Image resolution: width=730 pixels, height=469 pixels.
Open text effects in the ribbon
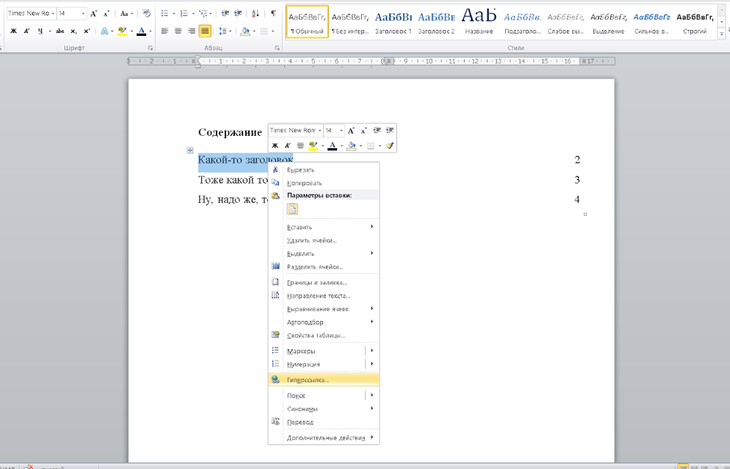pyautogui.click(x=105, y=31)
